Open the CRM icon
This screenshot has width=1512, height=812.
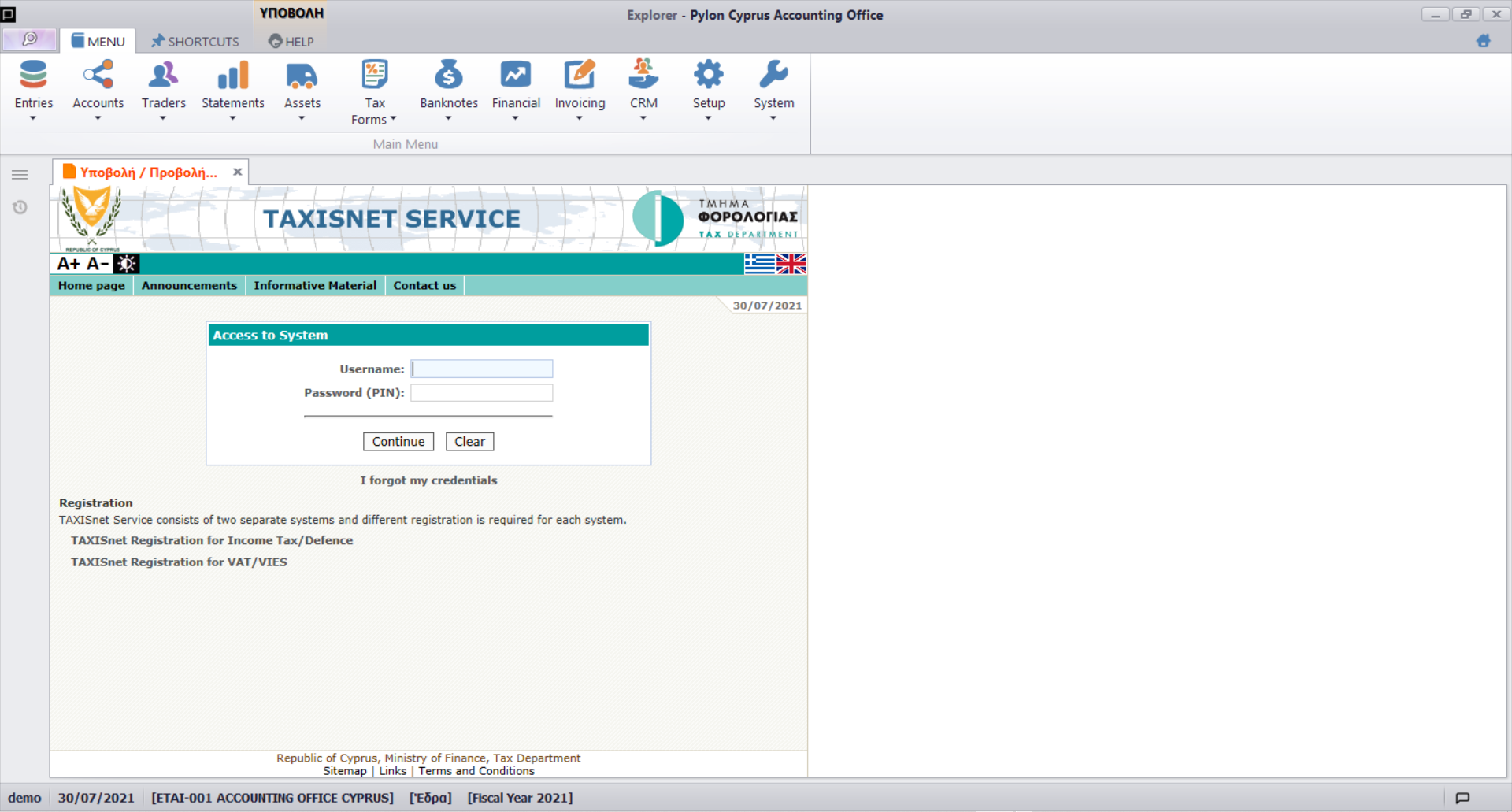coord(643,76)
